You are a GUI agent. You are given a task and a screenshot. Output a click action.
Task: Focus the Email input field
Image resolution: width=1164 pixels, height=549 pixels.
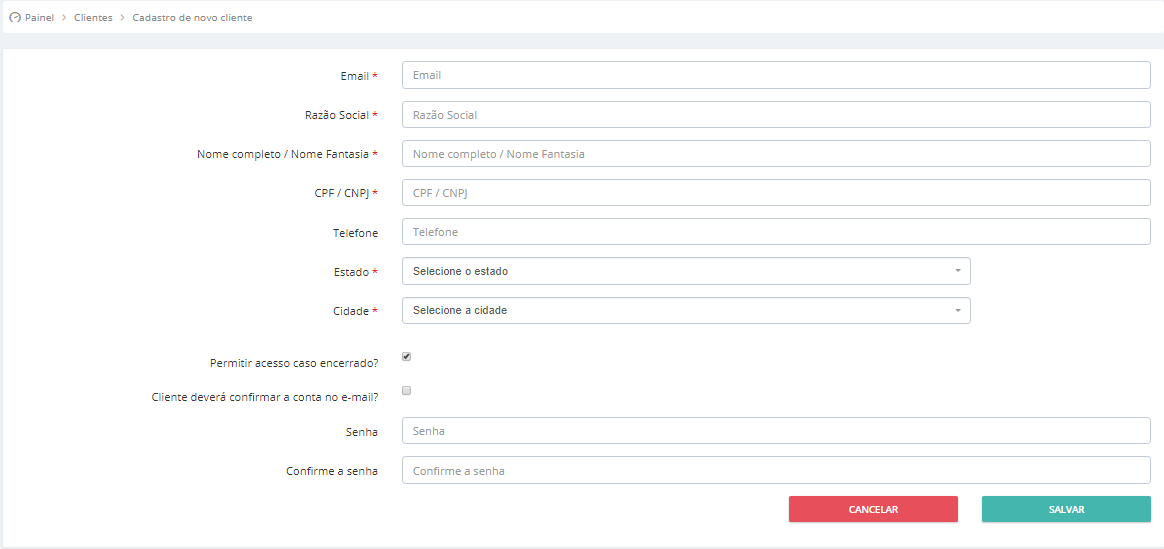(x=776, y=75)
